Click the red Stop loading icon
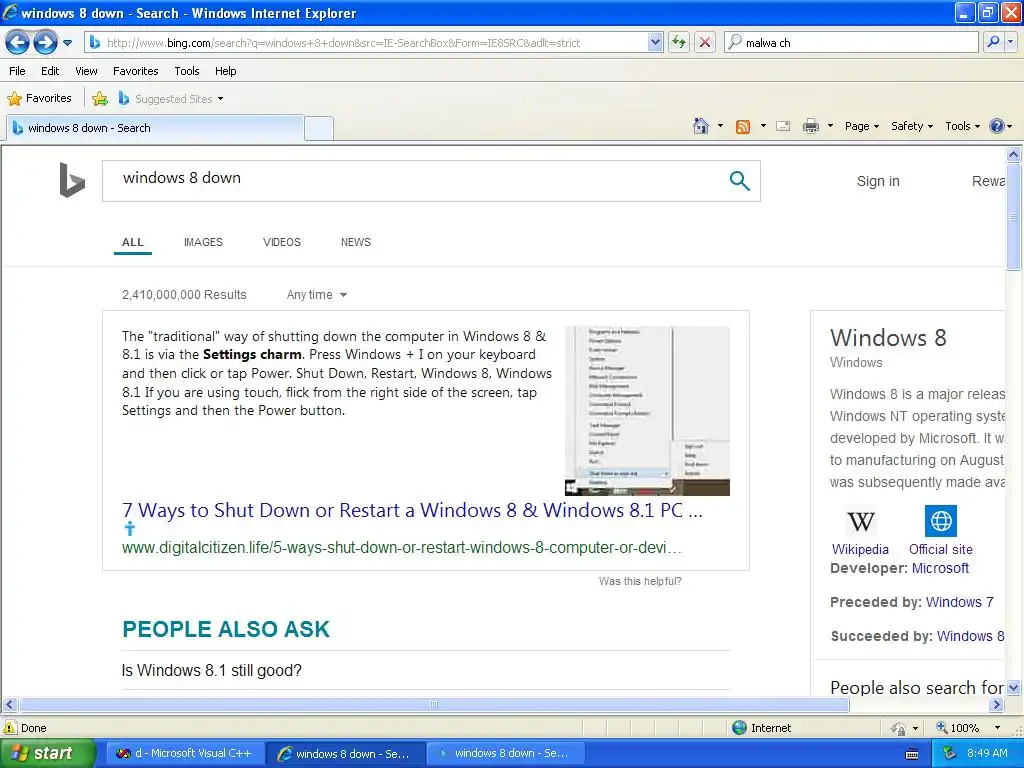The image size is (1024, 768). [x=705, y=42]
